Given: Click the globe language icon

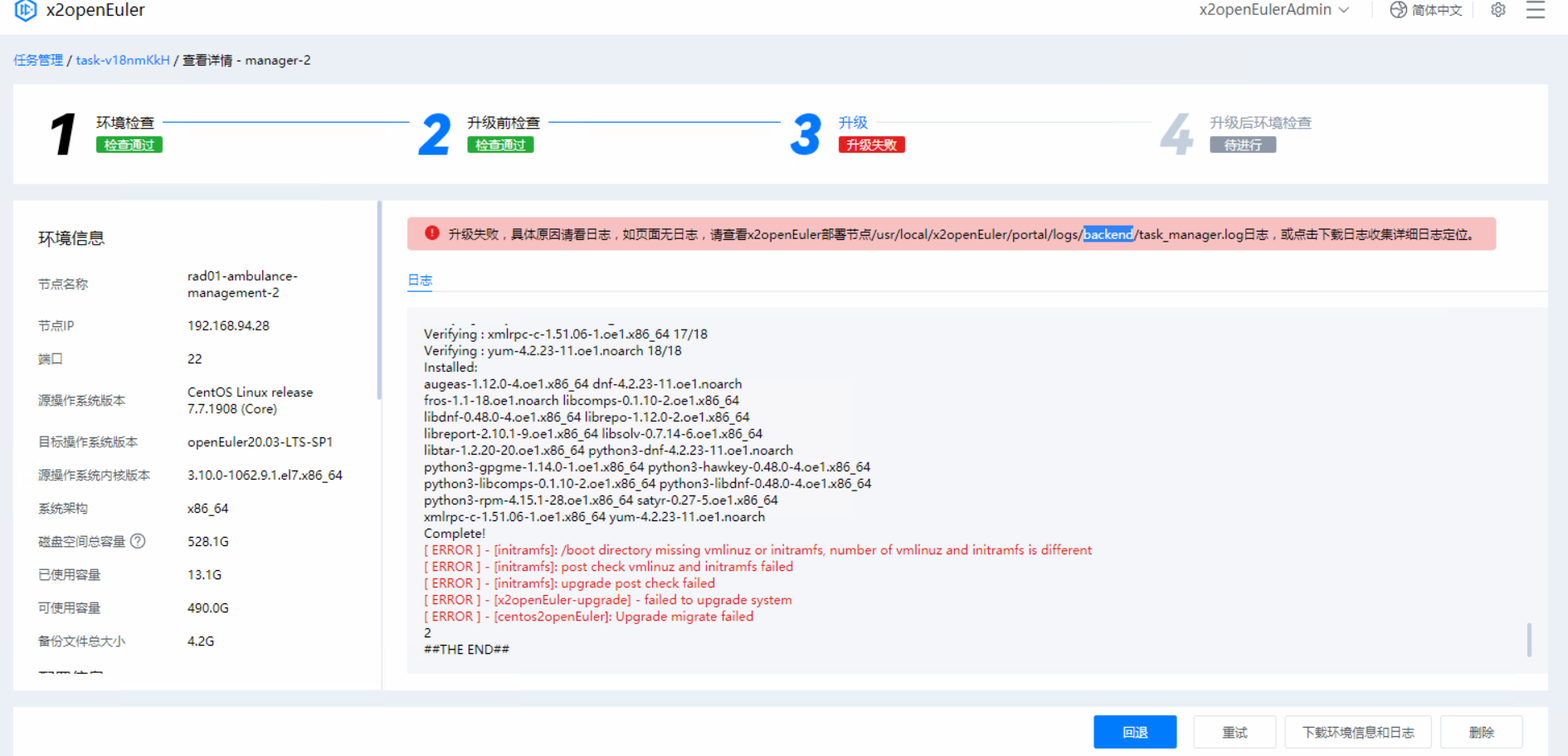Looking at the screenshot, I should 1398,10.
